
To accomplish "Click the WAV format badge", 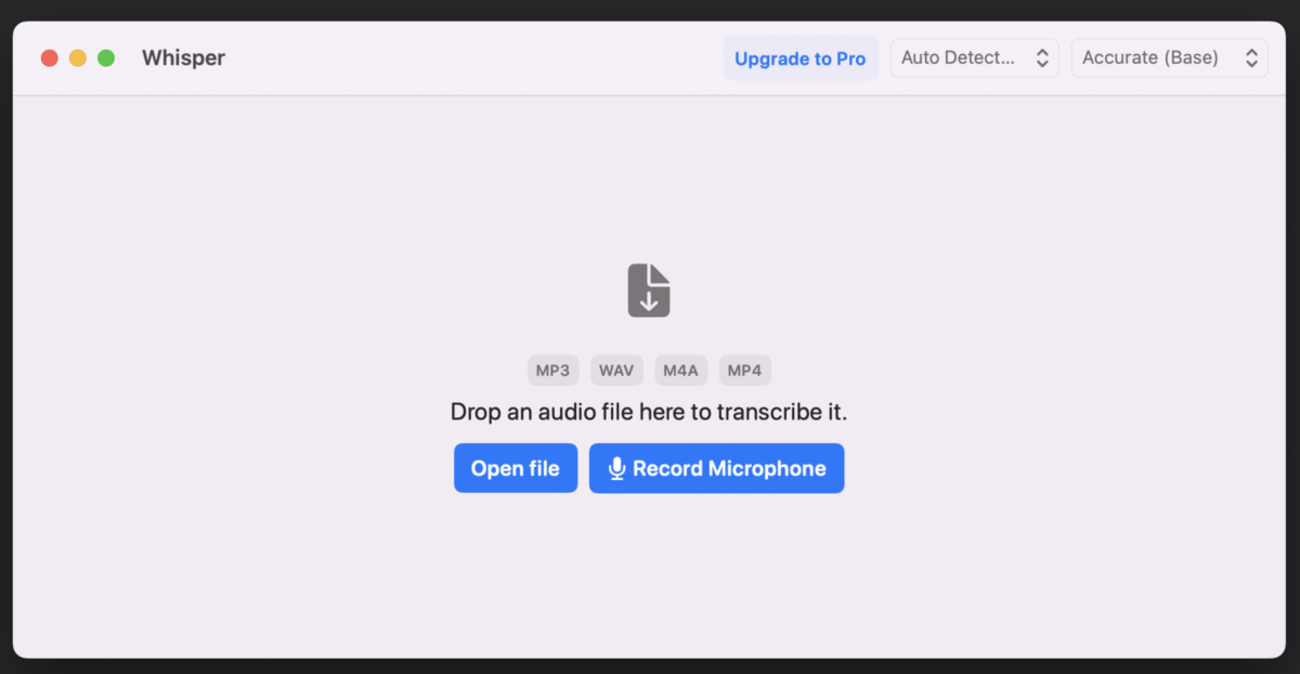I will coord(616,370).
